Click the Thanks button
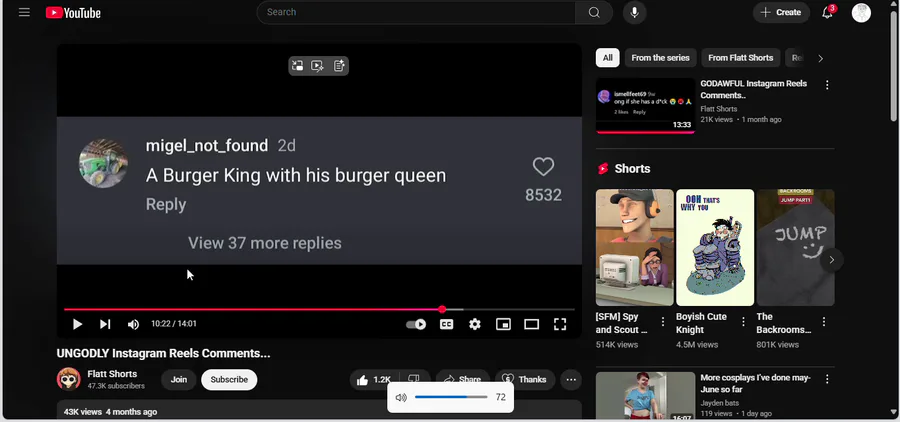The image size is (900, 422). 525,380
